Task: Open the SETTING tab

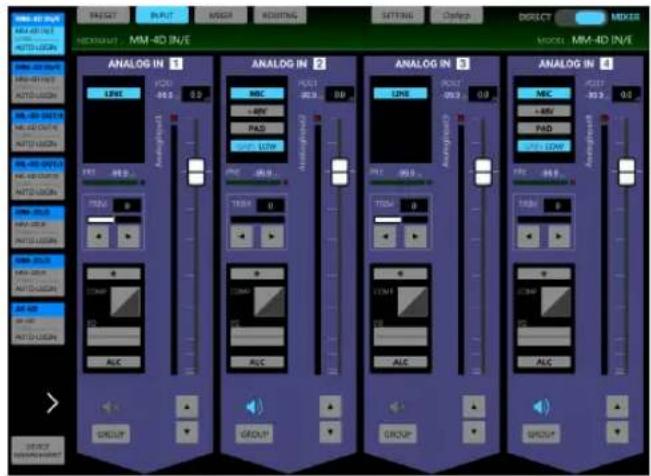Action: [398, 16]
